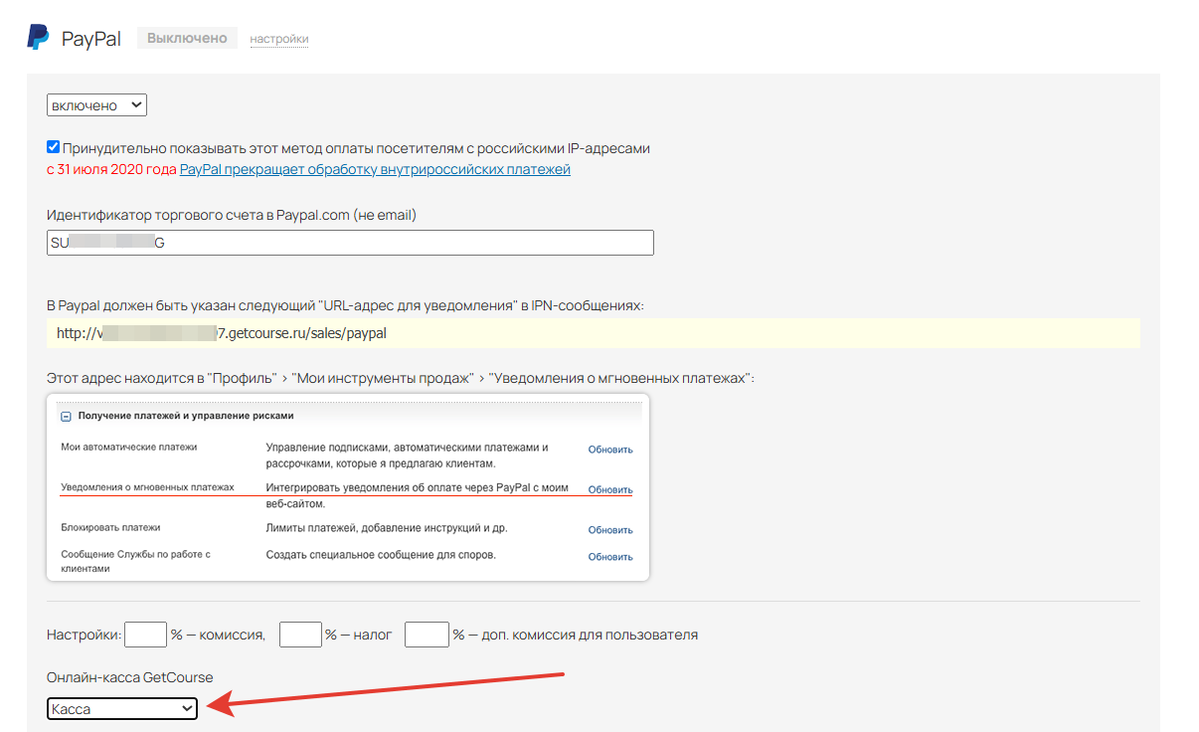The image size is (1199, 732).
Task: Click the getcourse.ru/sales/paypal notification URL text
Action: pos(222,333)
